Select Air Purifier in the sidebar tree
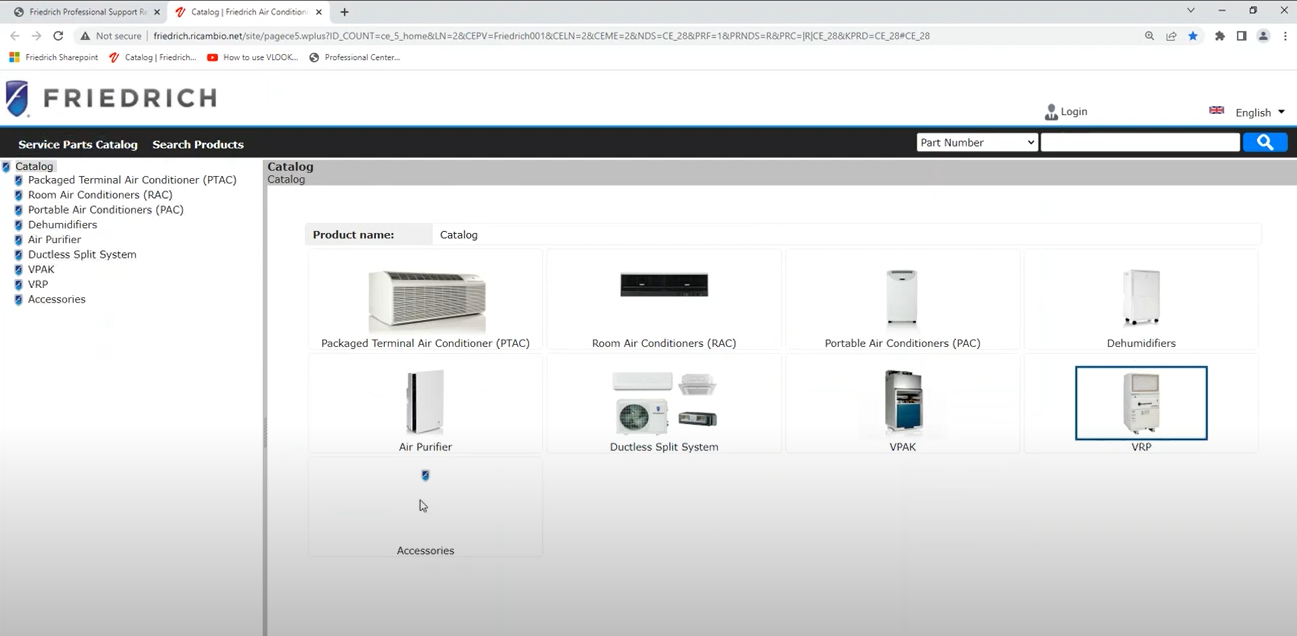 pos(55,240)
